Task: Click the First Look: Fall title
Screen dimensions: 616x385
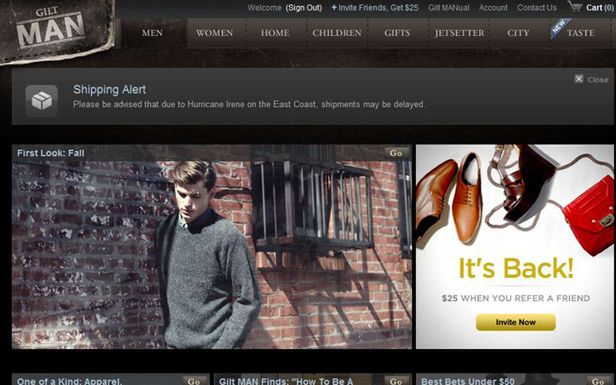Action: click(51, 153)
